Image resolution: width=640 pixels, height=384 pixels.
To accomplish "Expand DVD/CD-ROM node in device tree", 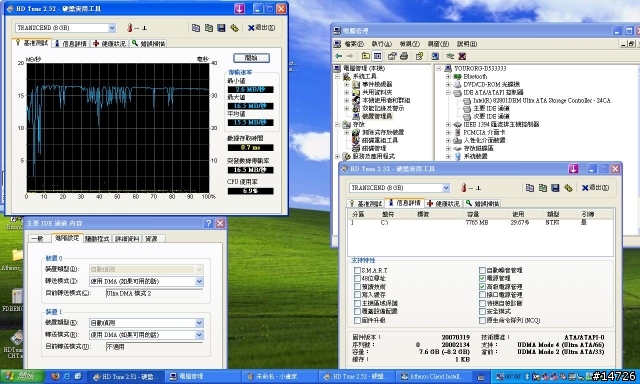I will click(x=448, y=84).
